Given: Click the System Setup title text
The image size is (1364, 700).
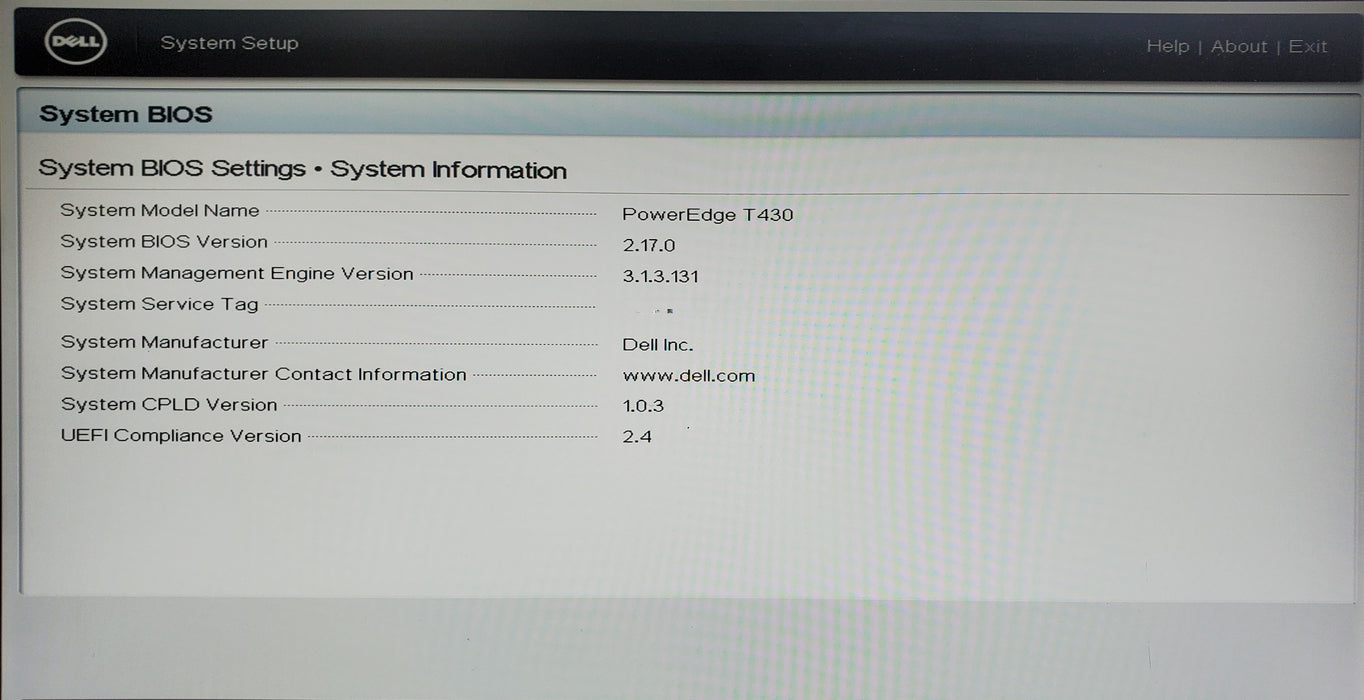Looking at the screenshot, I should 229,43.
